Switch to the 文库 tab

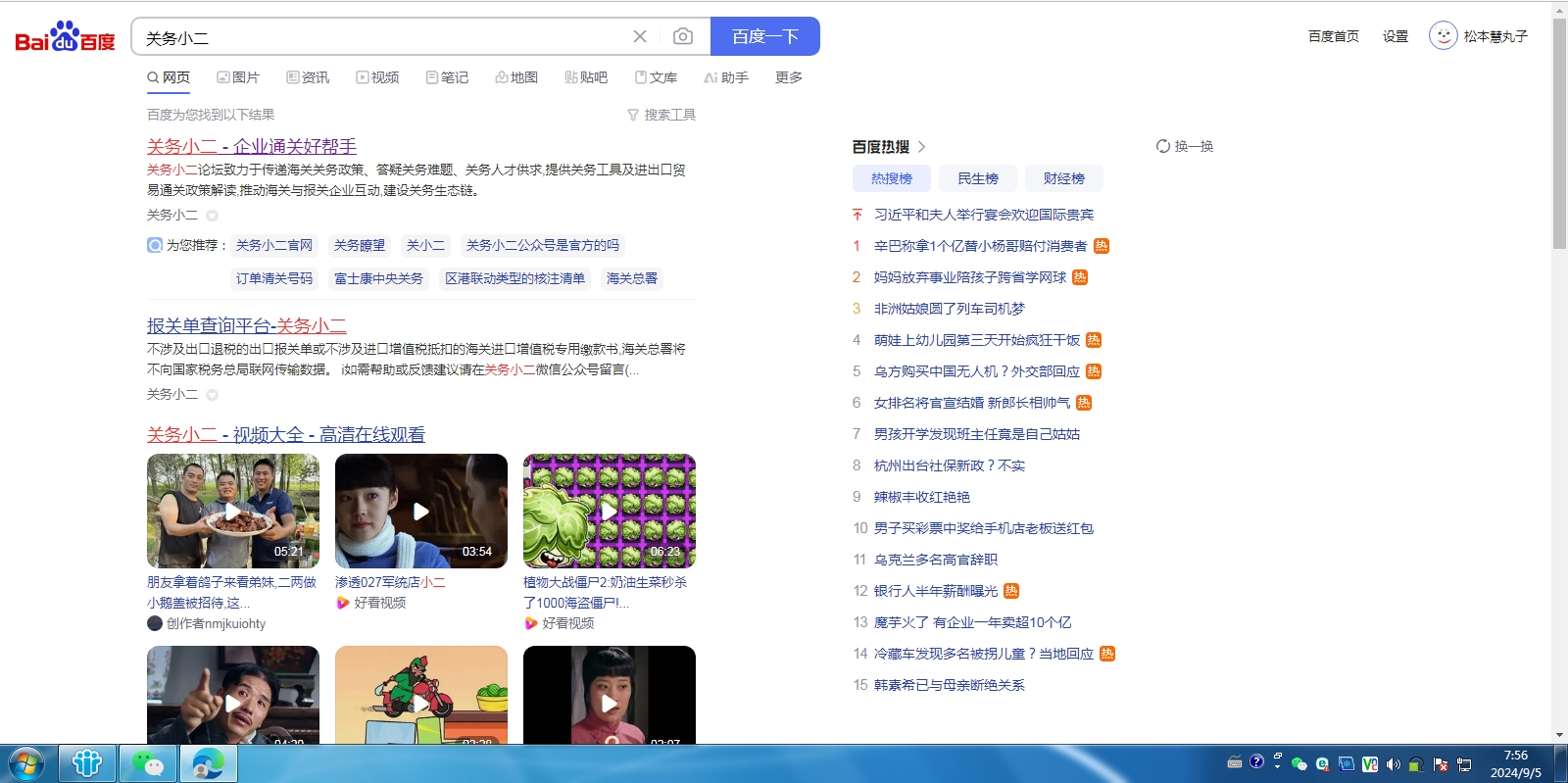pos(656,77)
